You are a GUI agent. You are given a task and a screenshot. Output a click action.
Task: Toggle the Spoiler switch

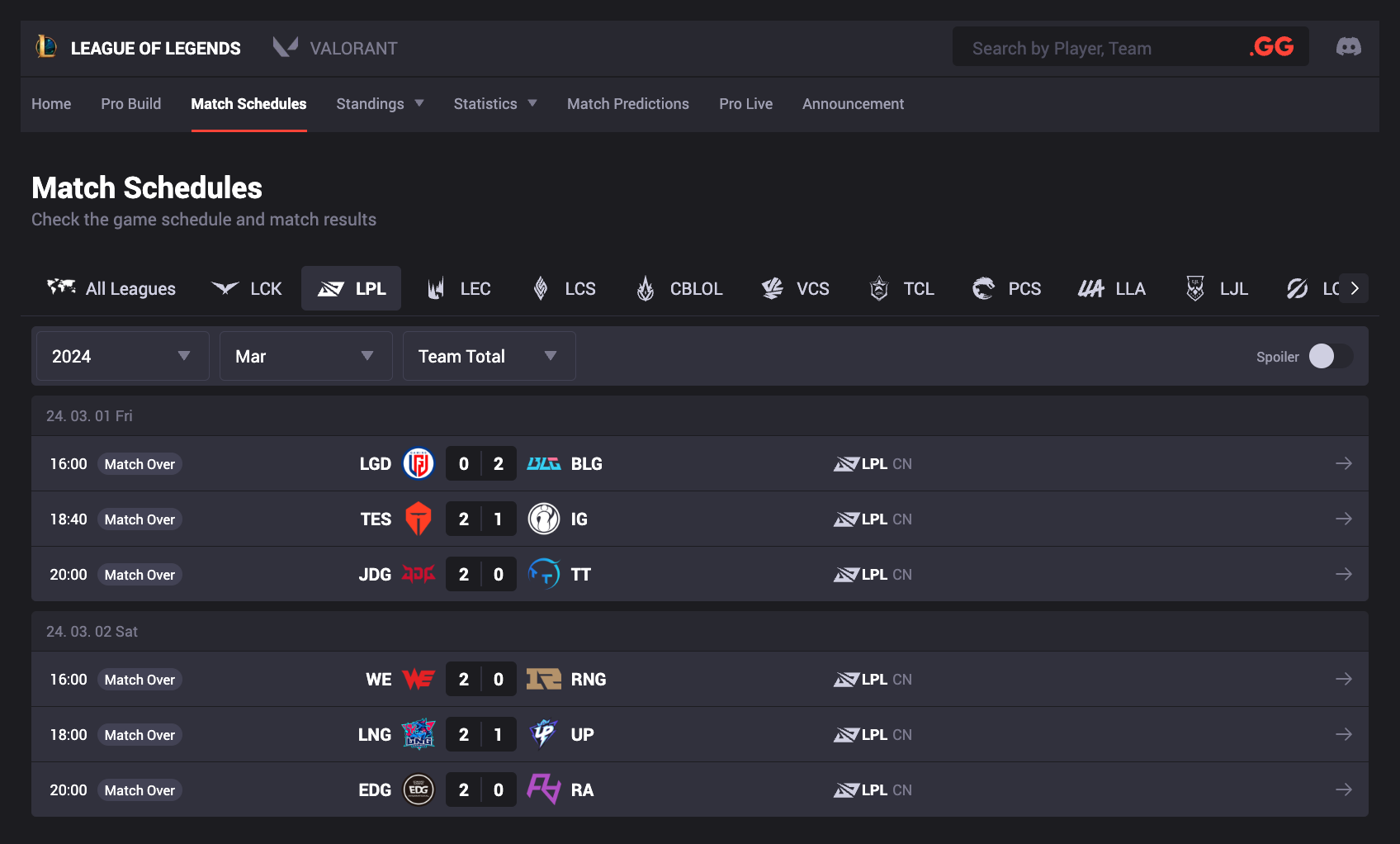(x=1331, y=356)
